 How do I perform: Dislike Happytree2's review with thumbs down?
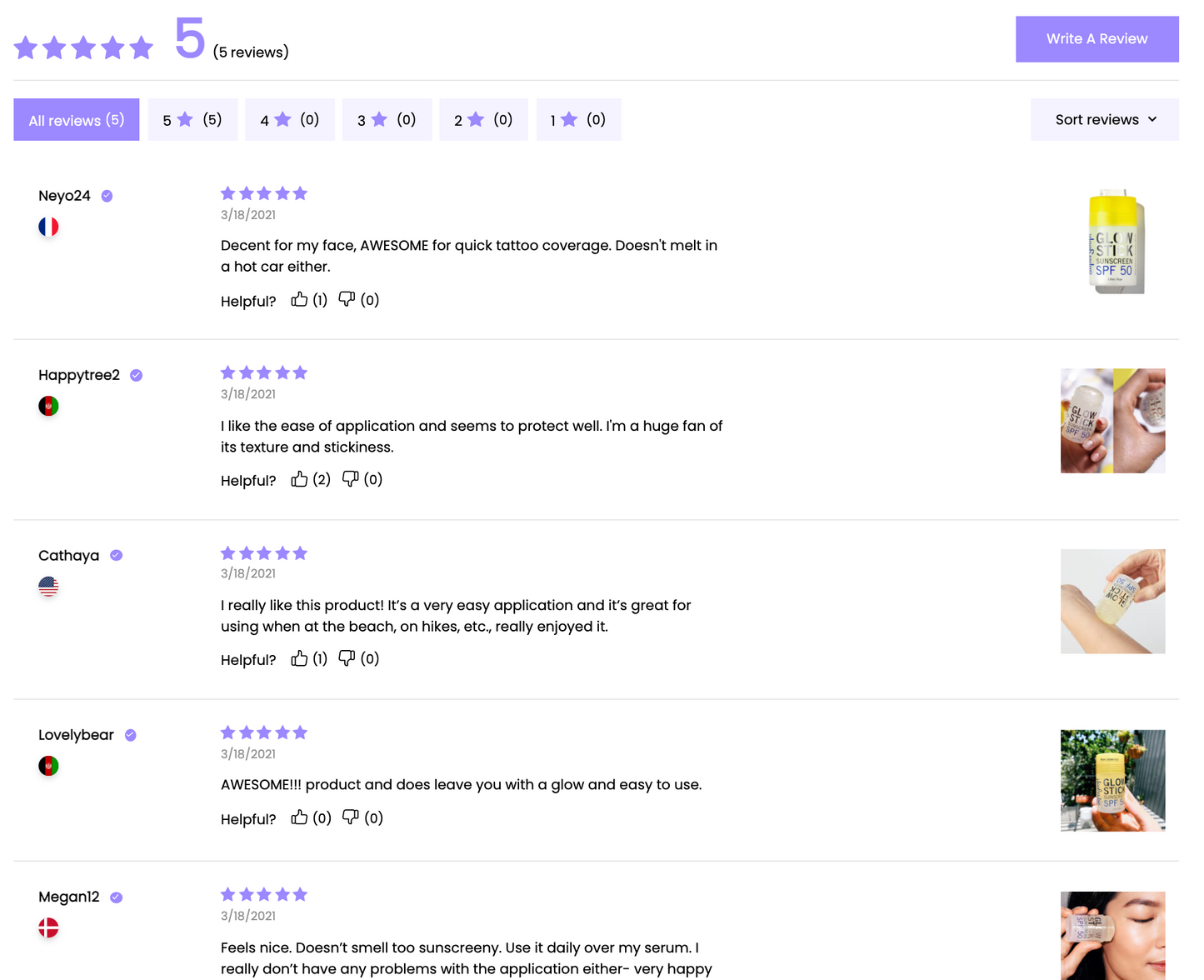coord(351,479)
